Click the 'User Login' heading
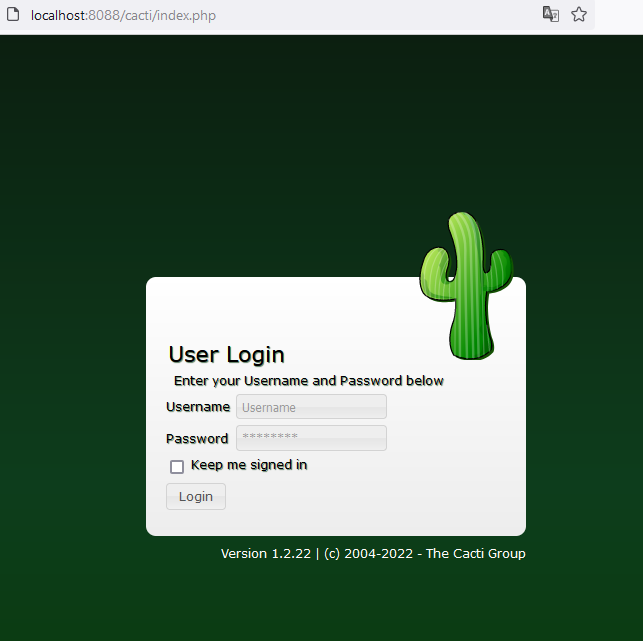This screenshot has height=641, width=643. point(226,354)
